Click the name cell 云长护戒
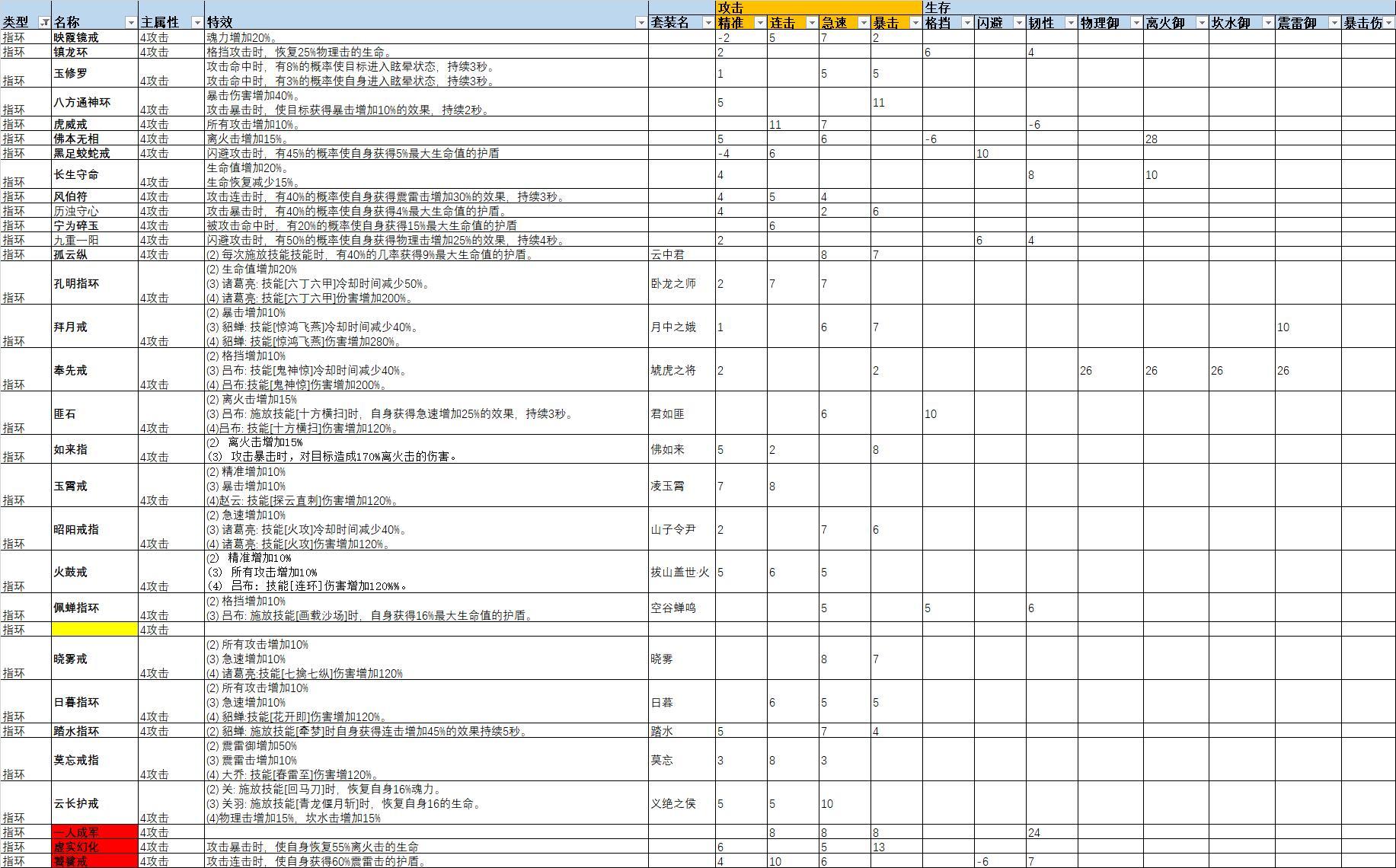 pos(94,803)
